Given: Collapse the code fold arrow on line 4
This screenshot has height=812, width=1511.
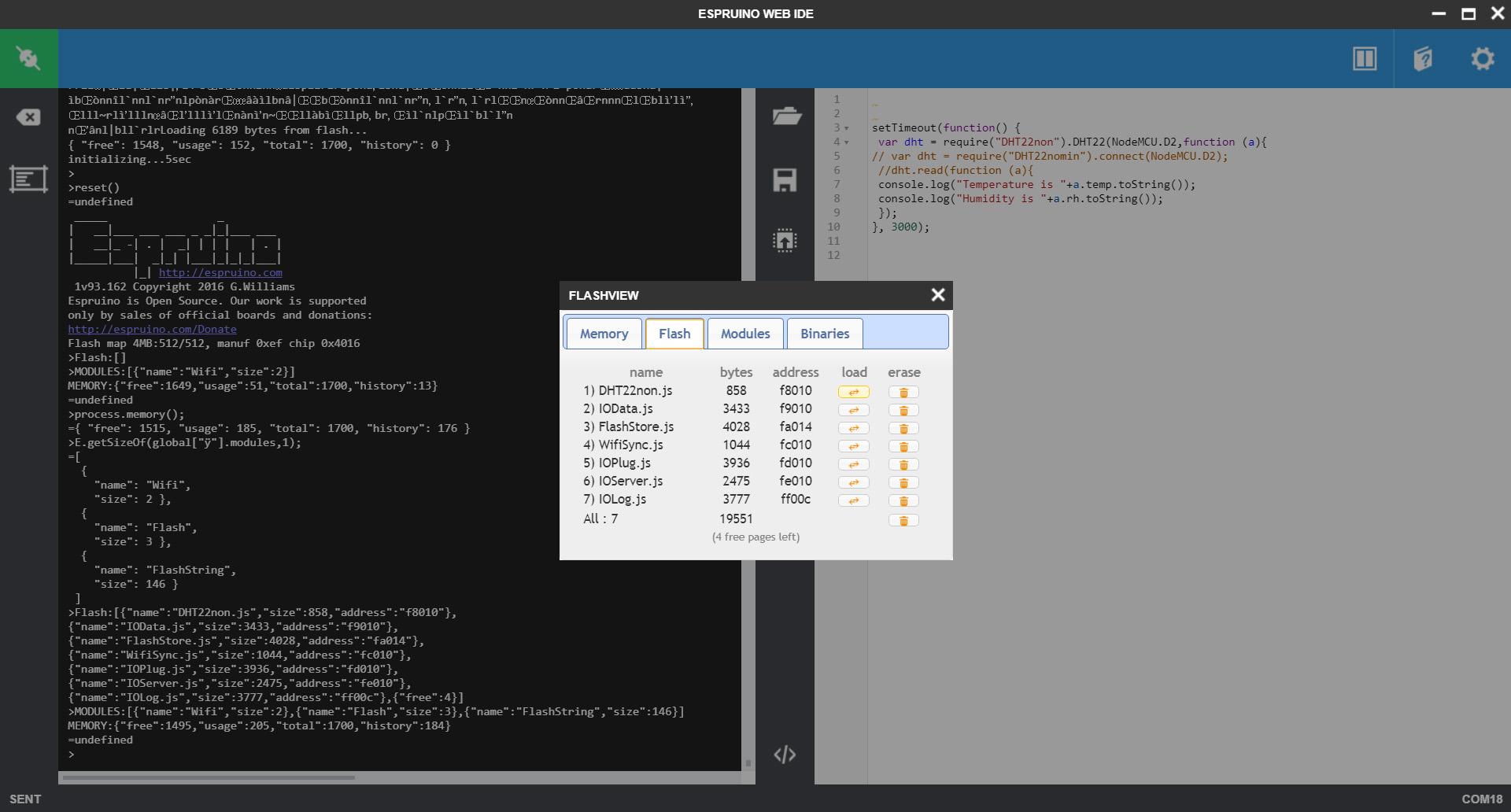Looking at the screenshot, I should pos(847,142).
